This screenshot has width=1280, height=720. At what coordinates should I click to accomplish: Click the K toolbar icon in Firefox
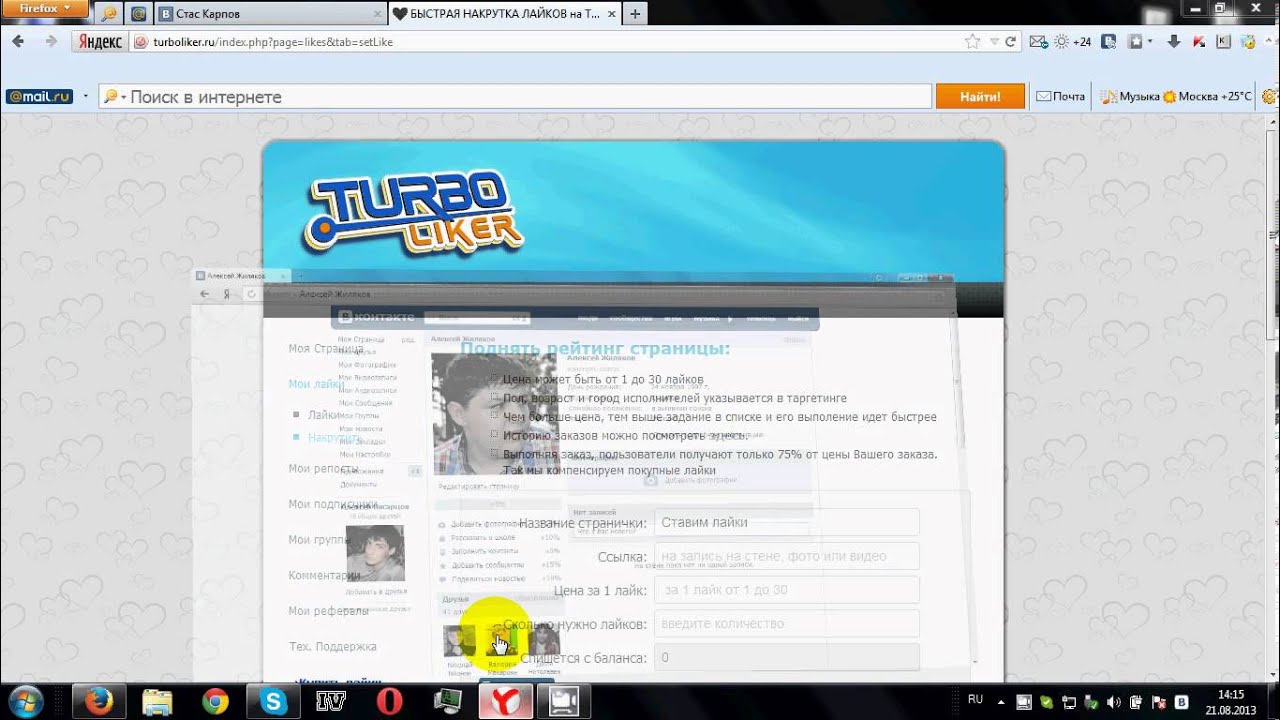click(x=1223, y=42)
